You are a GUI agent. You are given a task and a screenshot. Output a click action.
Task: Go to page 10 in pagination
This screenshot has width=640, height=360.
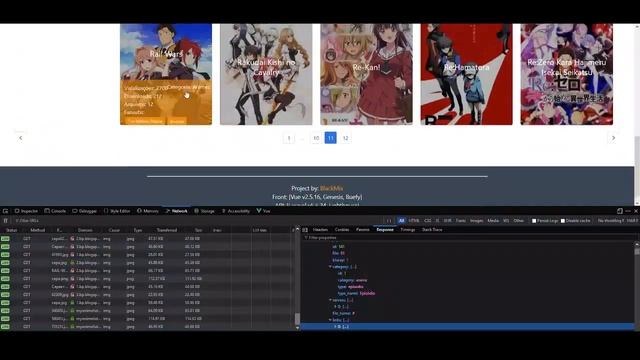(x=316, y=138)
